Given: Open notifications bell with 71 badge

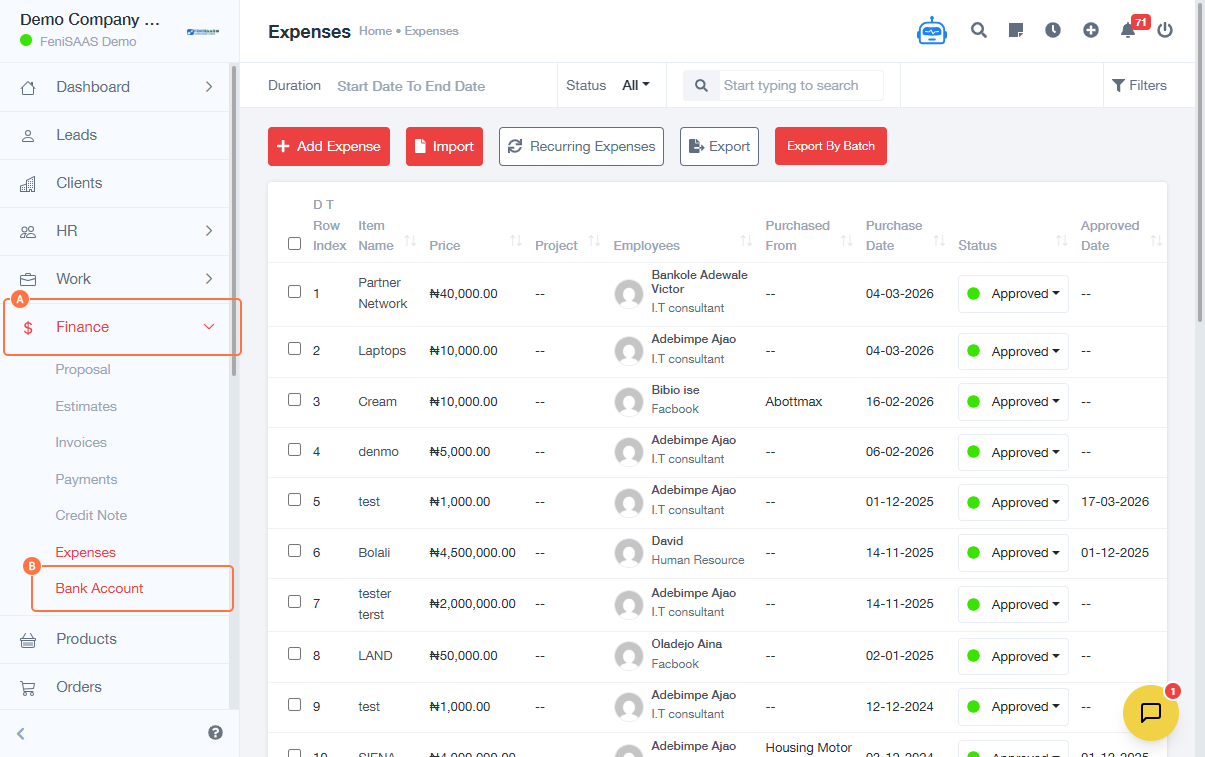Looking at the screenshot, I should coord(1128,30).
